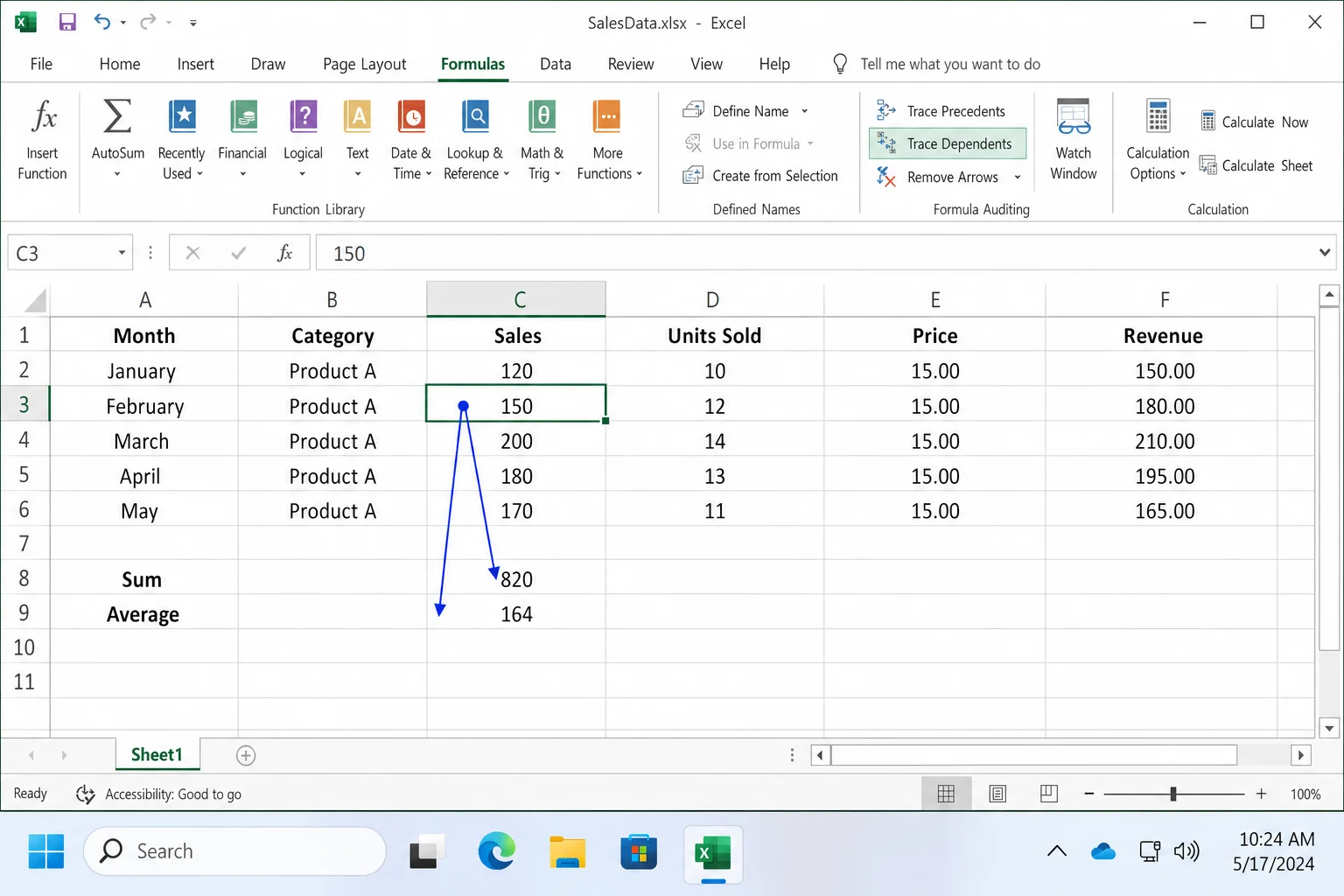Open the Define Name dropdown arrow
This screenshot has height=896, width=1344.
click(x=805, y=111)
